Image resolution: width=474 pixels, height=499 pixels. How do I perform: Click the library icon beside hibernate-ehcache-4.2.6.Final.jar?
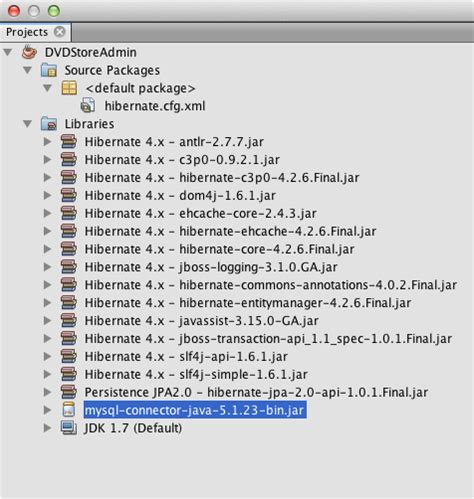[x=69, y=231]
